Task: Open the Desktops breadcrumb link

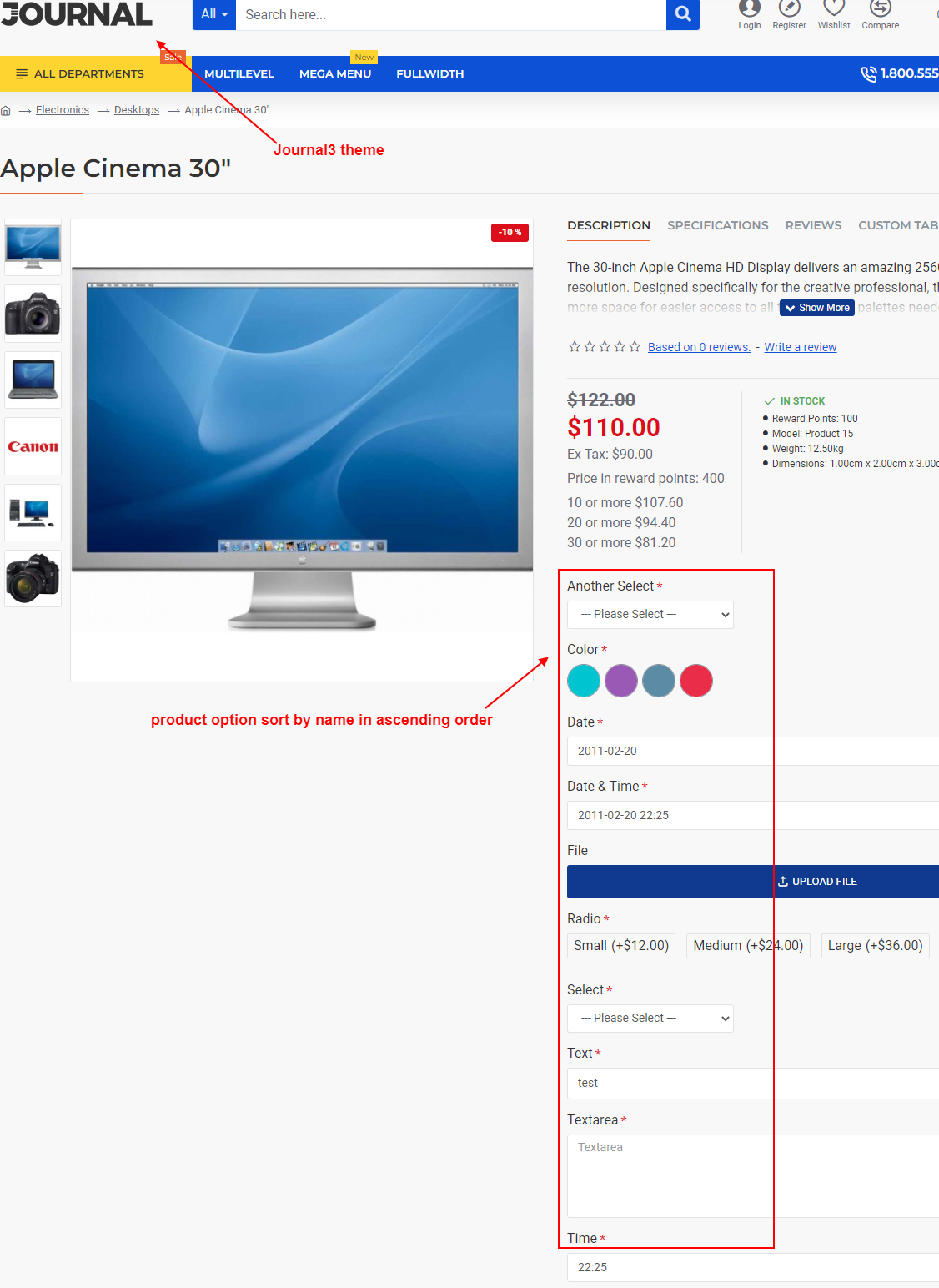Action: (137, 110)
